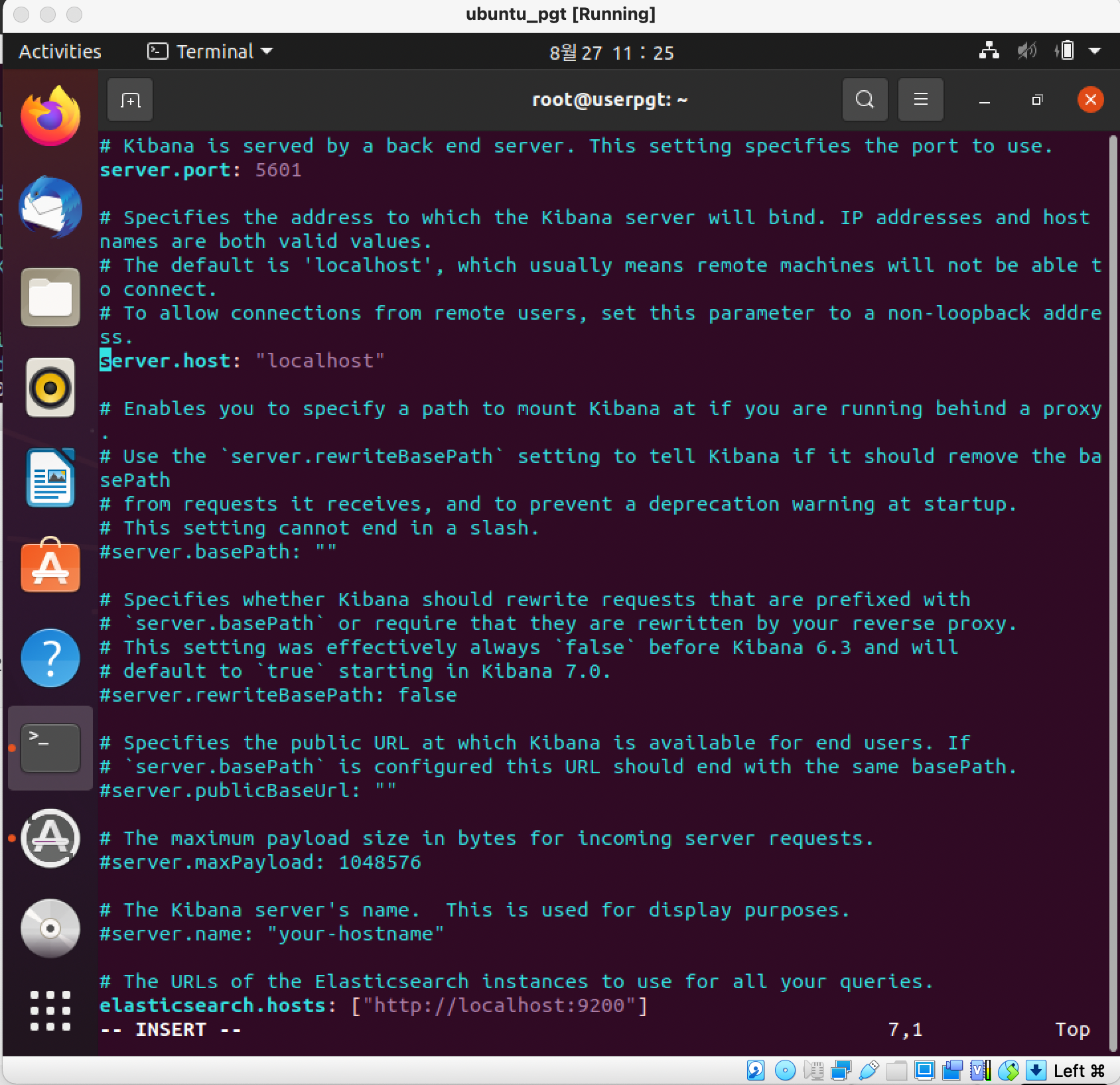Click the "localhost" server.host value
This screenshot has width=1120, height=1085.
[x=320, y=361]
